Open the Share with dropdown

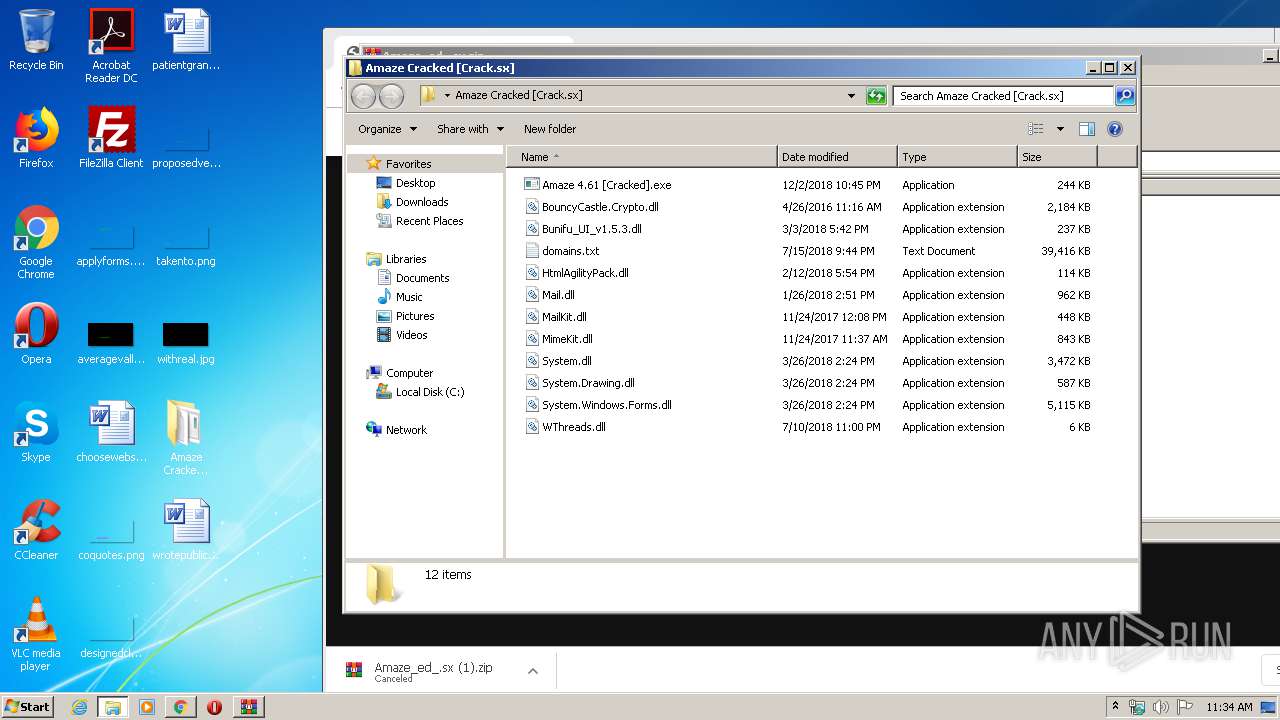(x=470, y=129)
